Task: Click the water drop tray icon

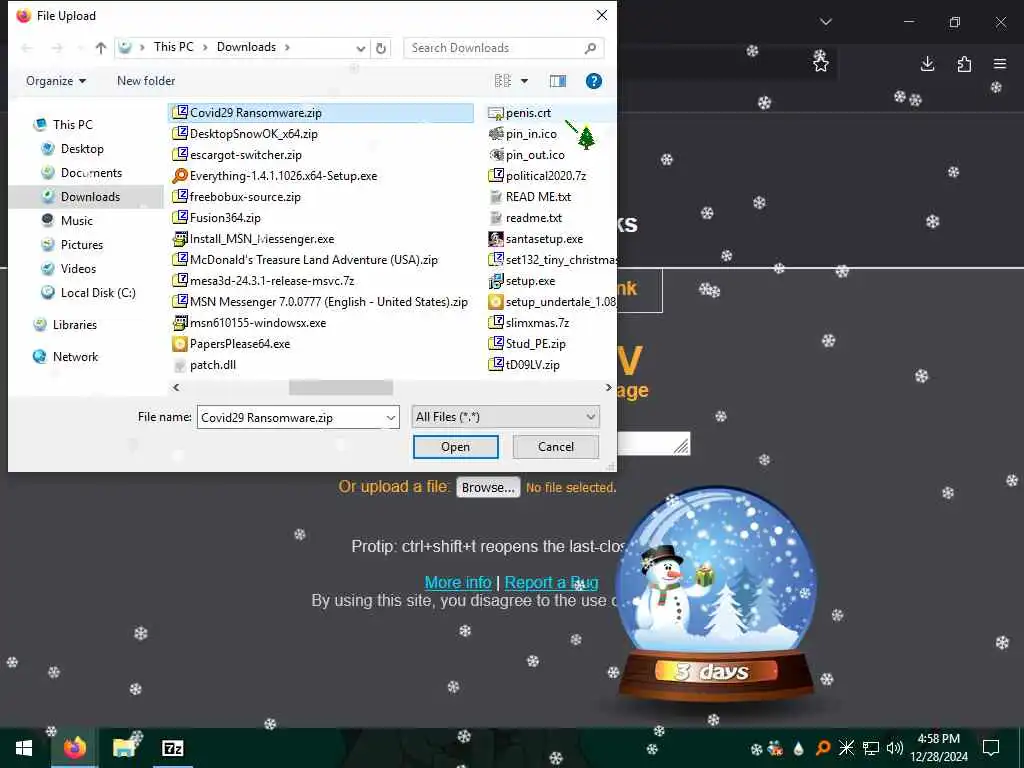Action: (799, 748)
